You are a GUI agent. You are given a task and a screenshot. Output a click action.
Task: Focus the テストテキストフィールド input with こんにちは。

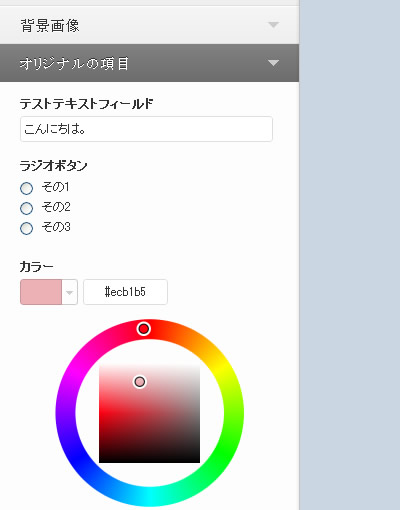point(146,129)
